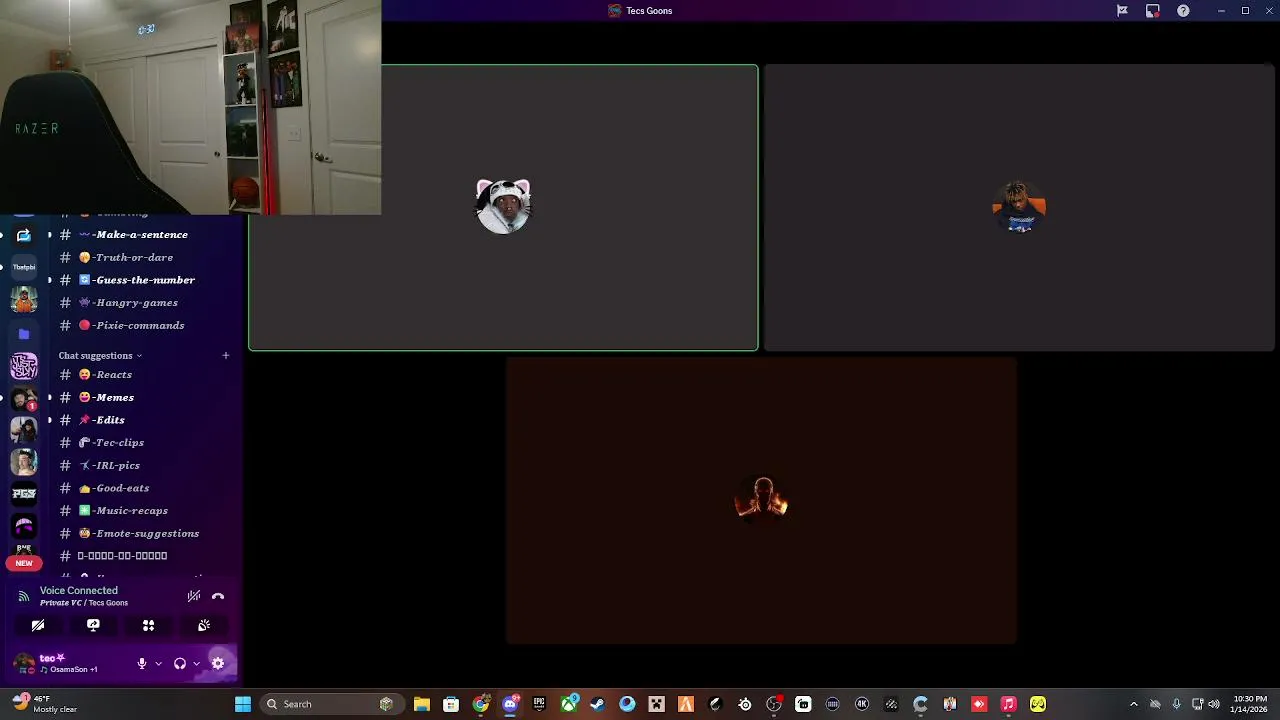This screenshot has height=720, width=1280.
Task: Open clock and date 10:30 PM
Action: click(1250, 704)
